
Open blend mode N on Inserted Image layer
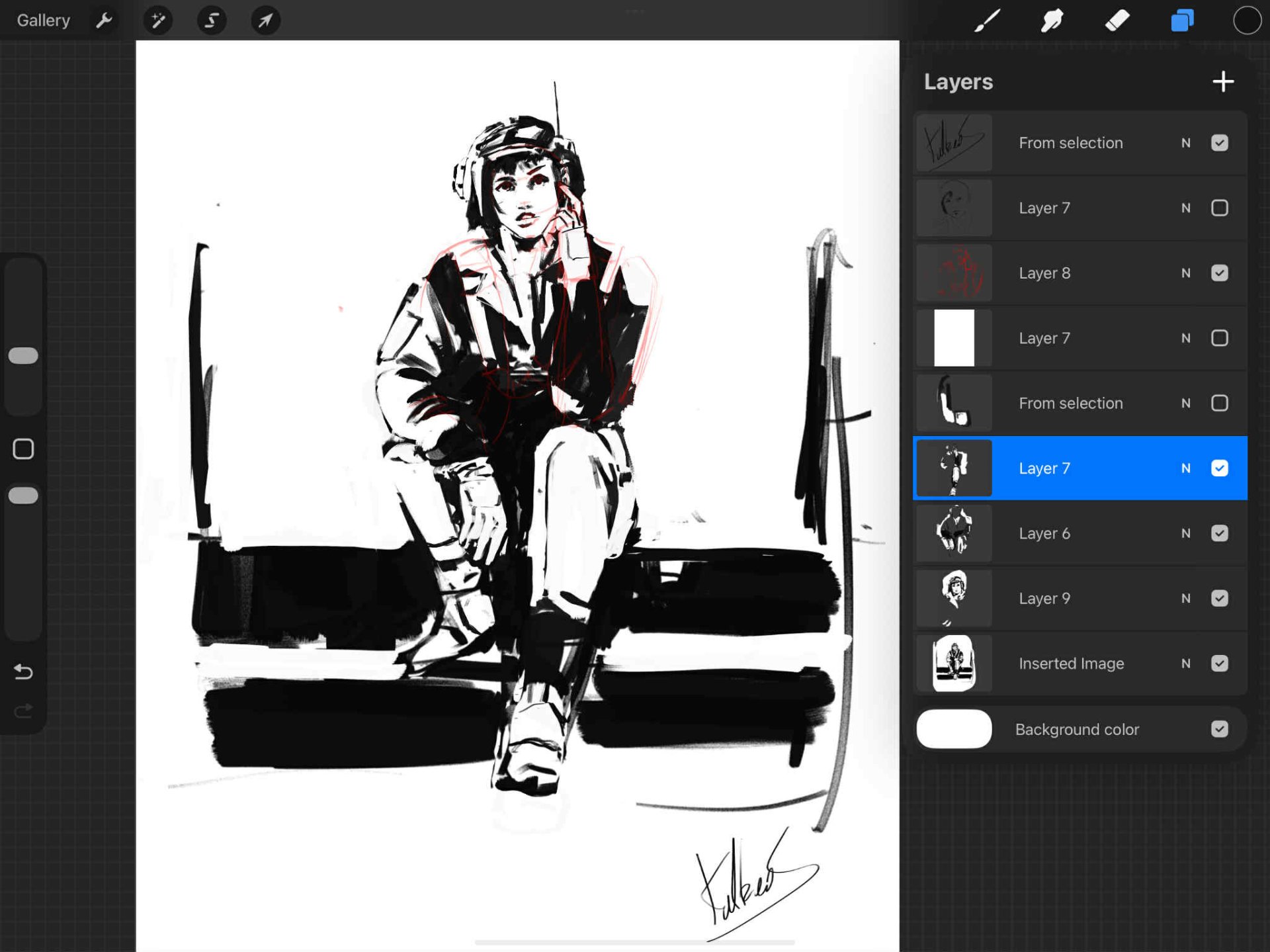1186,664
